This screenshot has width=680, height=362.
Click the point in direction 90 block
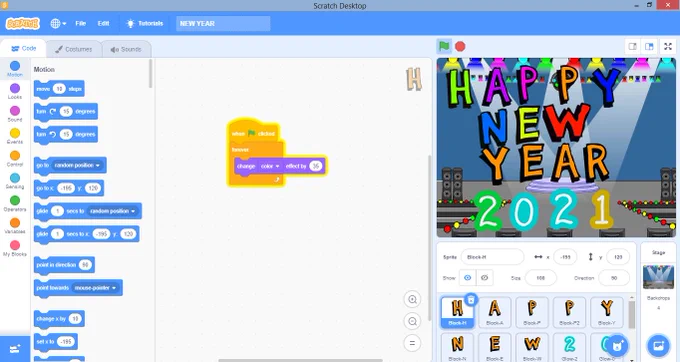(x=64, y=265)
